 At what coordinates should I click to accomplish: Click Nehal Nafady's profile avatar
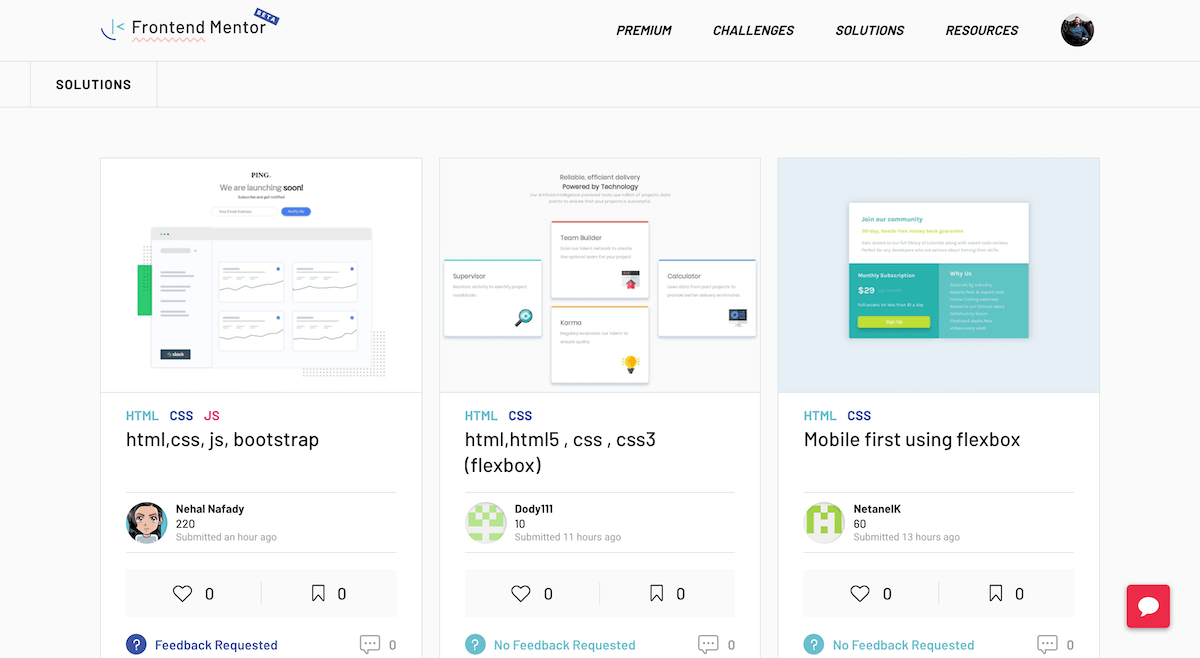[147, 522]
